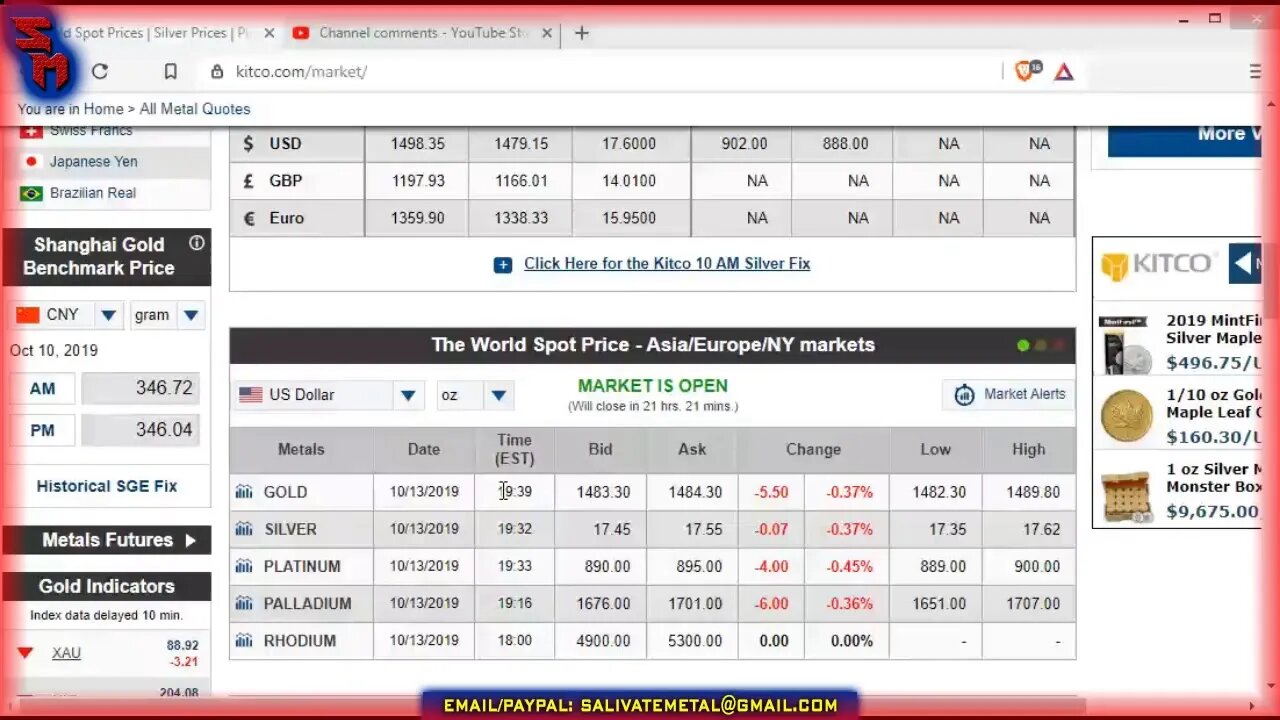Click silver bid value 17.45
The height and width of the screenshot is (720, 1280).
click(x=612, y=529)
